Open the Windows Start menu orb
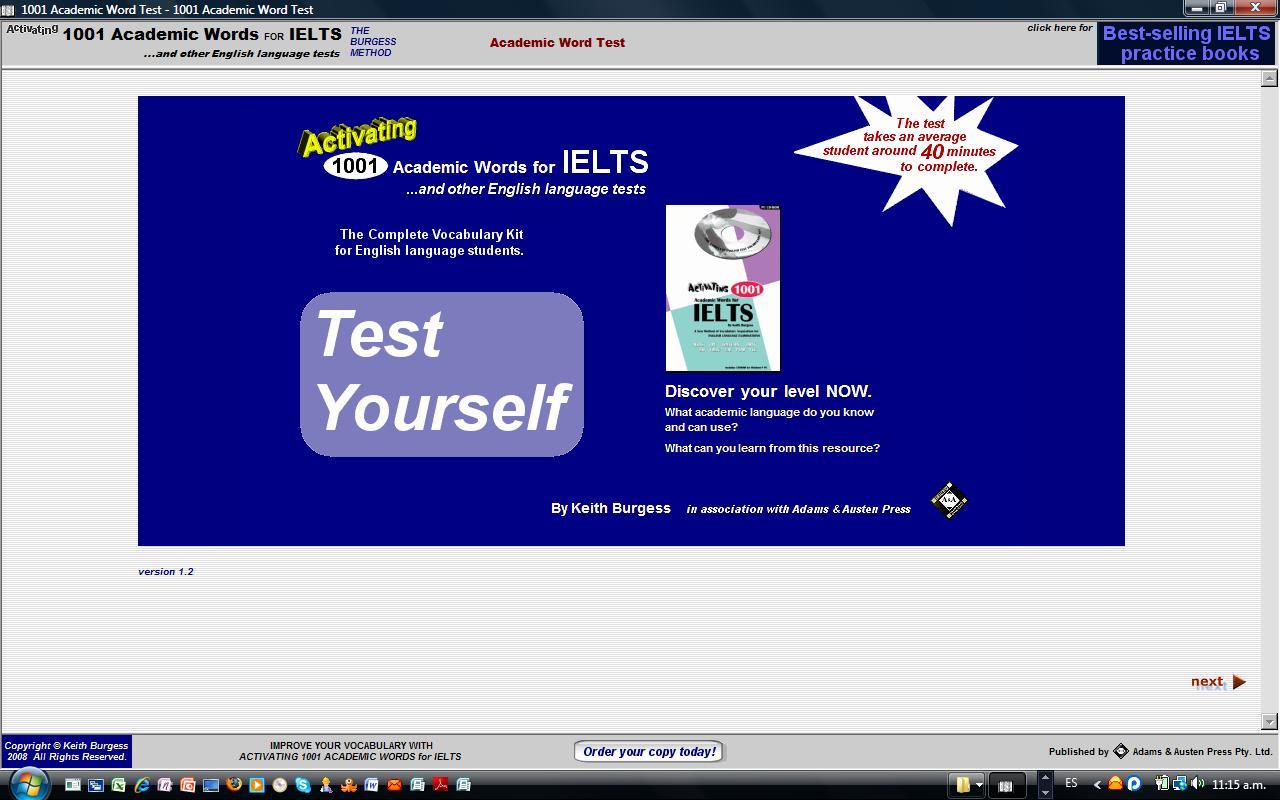This screenshot has height=800, width=1280. click(28, 785)
